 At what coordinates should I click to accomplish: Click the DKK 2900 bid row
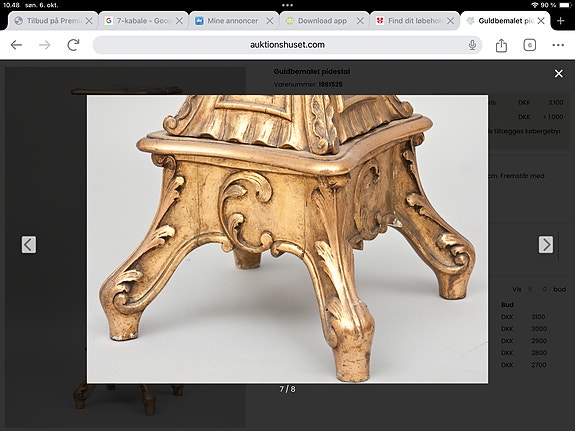523,341
